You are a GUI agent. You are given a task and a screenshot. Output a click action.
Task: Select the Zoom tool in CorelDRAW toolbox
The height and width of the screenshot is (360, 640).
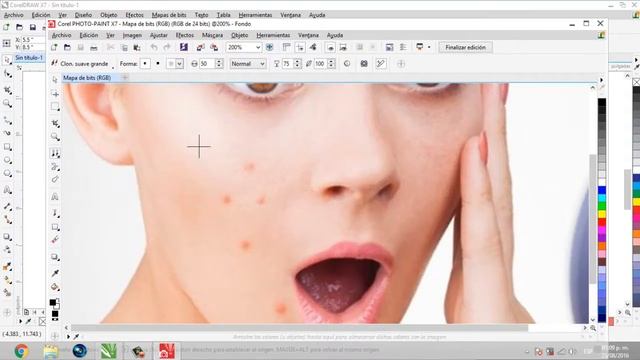coord(7,104)
